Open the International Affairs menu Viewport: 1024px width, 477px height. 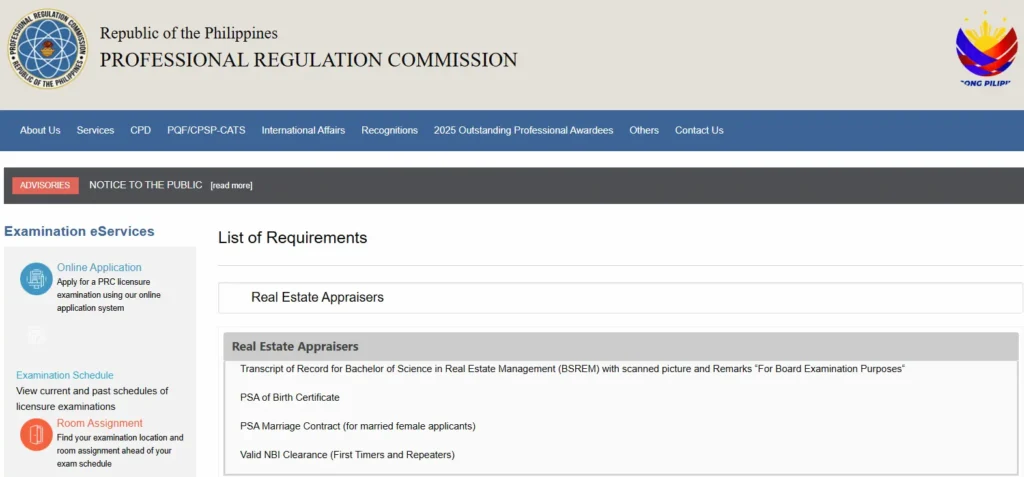click(x=304, y=130)
